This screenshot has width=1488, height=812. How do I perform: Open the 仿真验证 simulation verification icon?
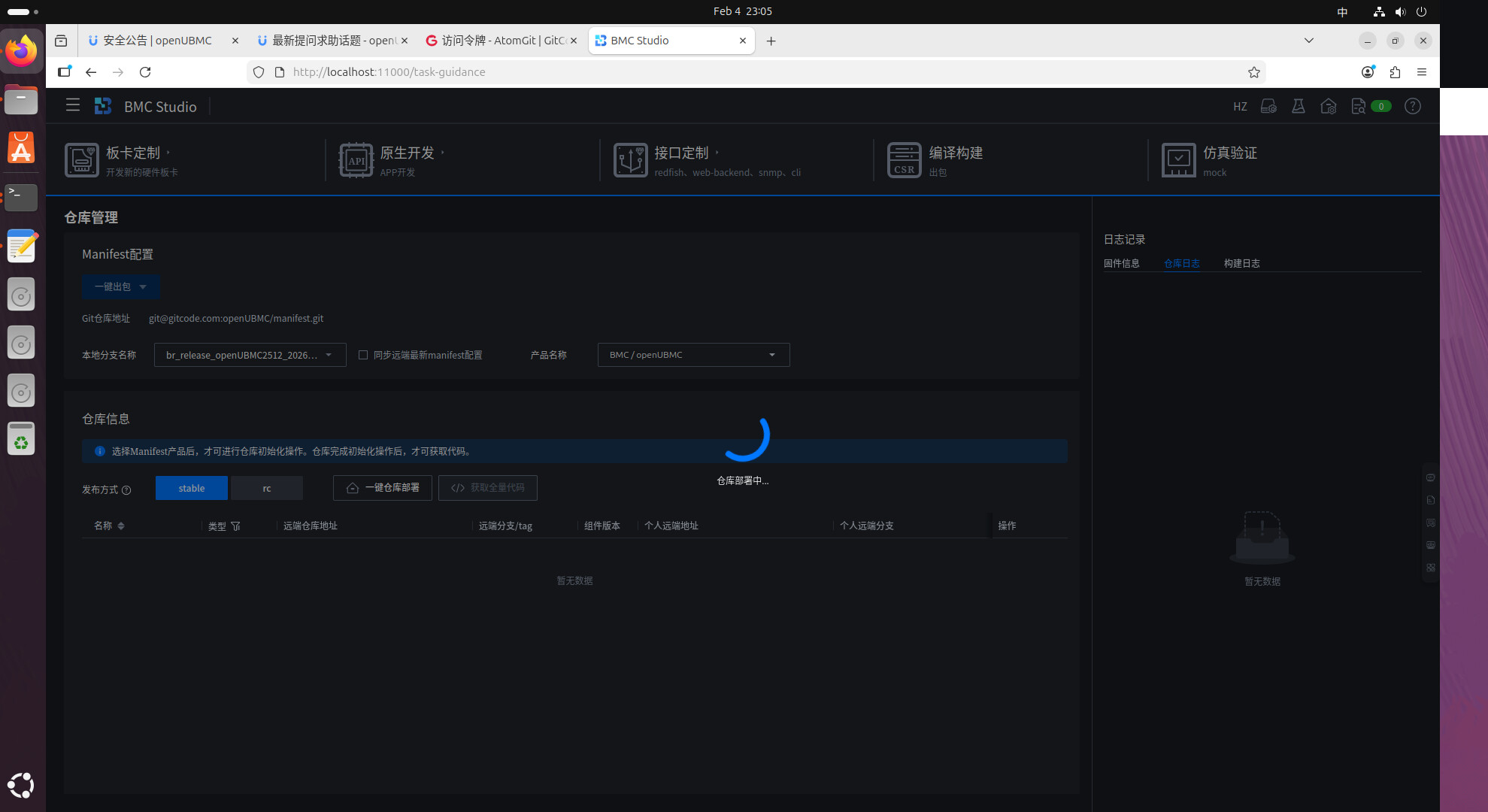point(1178,159)
